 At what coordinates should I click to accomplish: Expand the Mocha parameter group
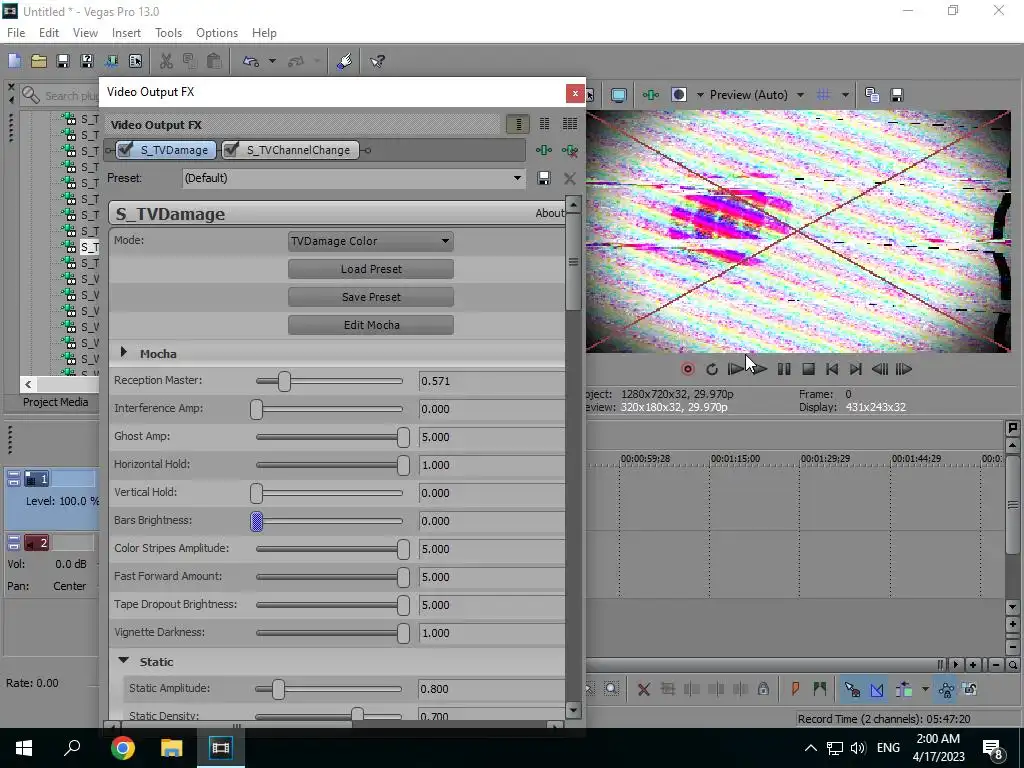coord(123,353)
